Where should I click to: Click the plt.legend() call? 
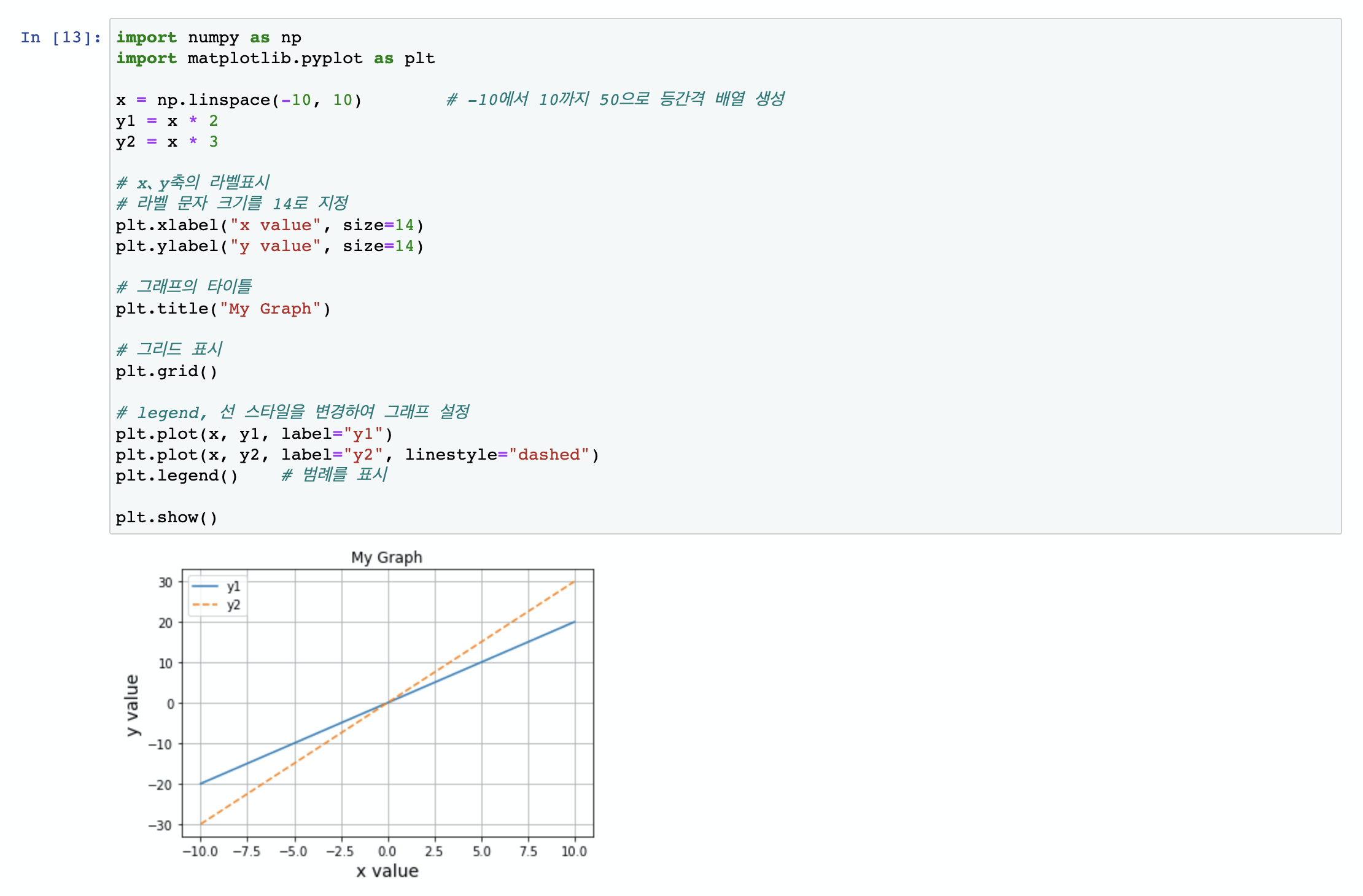[x=176, y=476]
